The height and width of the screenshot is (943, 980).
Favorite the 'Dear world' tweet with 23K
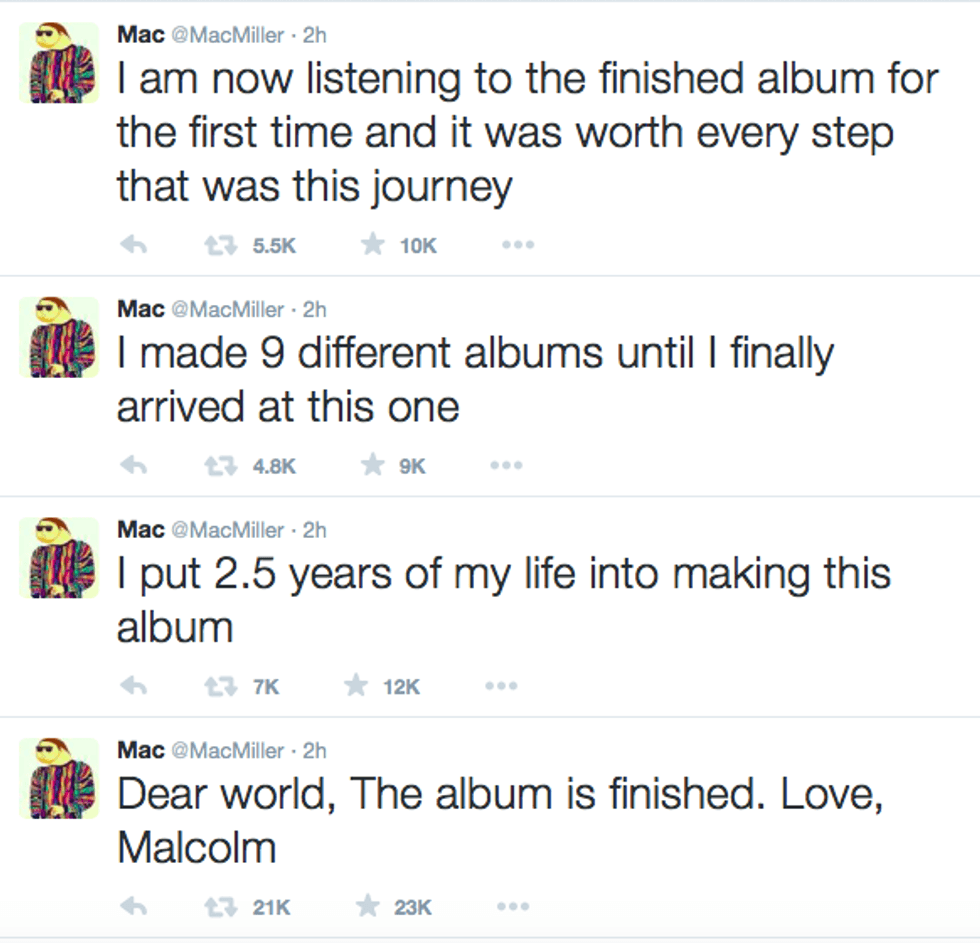[x=369, y=907]
